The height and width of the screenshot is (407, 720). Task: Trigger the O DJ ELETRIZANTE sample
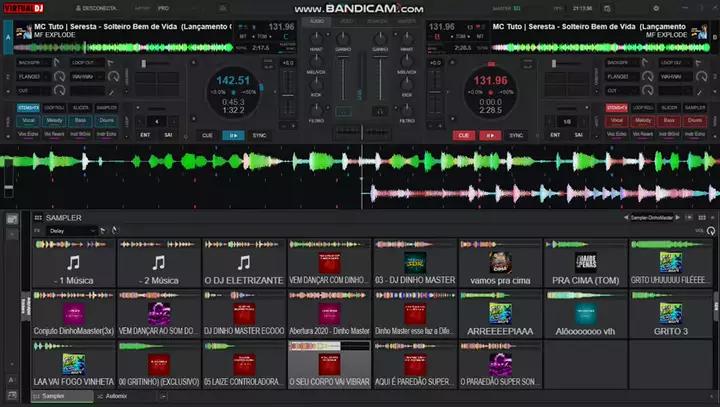pyautogui.click(x=244, y=263)
